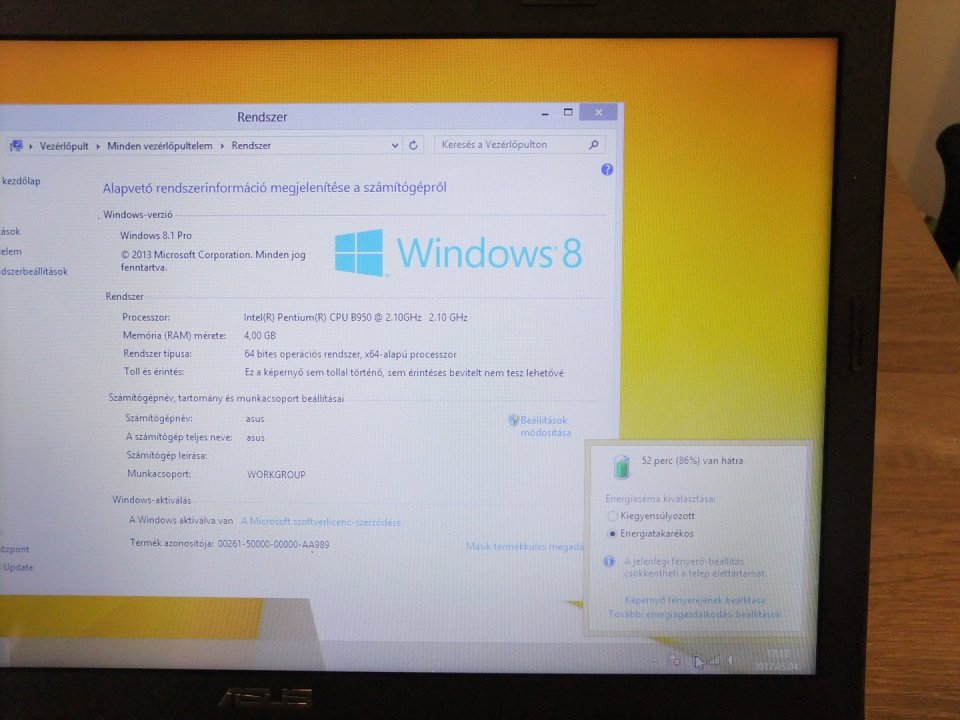This screenshot has height=720, width=960.
Task: Click the Control Panel icon in address bar
Action: (17, 146)
